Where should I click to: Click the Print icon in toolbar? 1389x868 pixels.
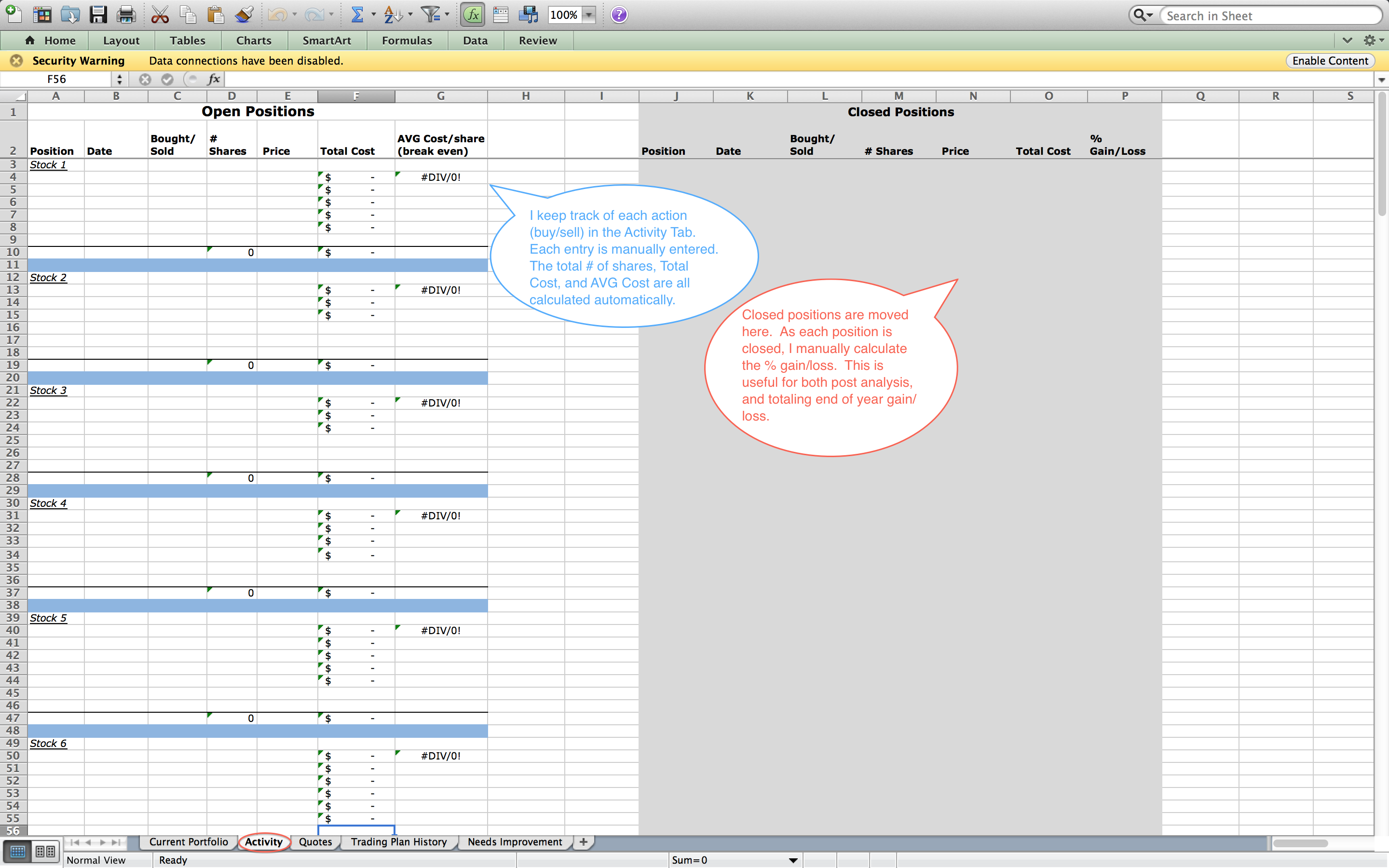tap(124, 14)
